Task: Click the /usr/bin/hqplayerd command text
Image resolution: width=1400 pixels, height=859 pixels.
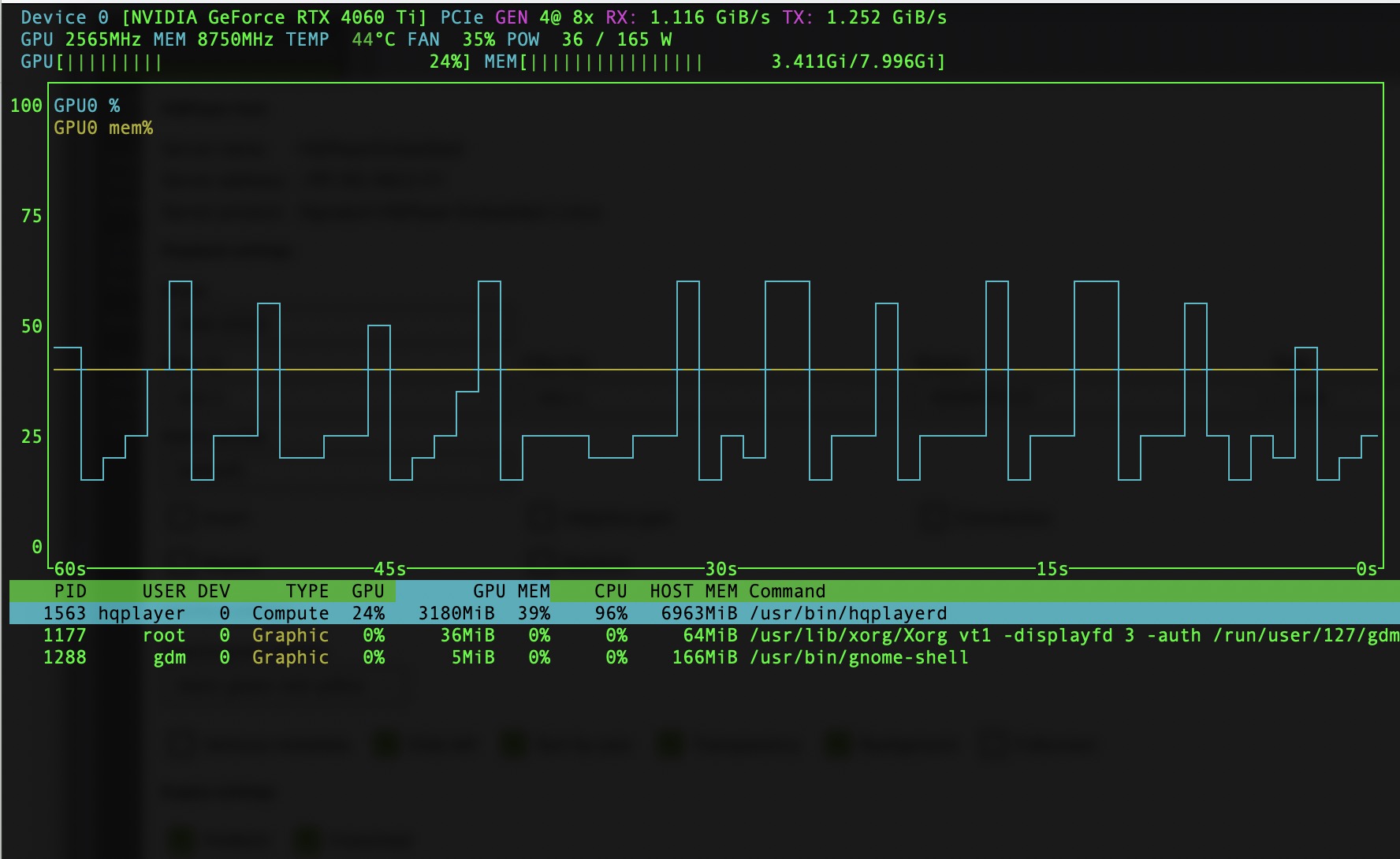Action: (x=848, y=613)
